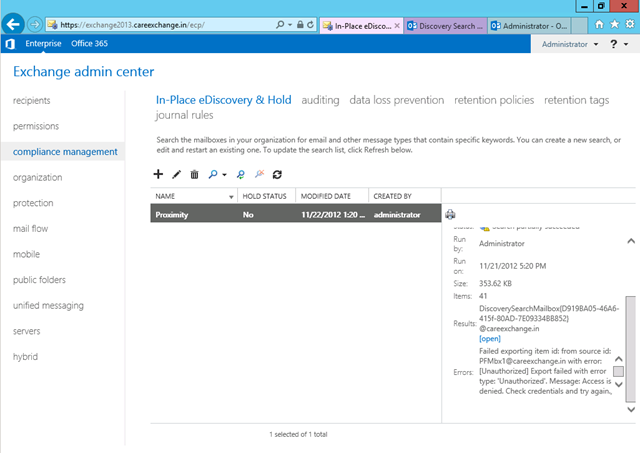Click the Help question mark icon
Image resolution: width=640 pixels, height=453 pixels.
613,44
